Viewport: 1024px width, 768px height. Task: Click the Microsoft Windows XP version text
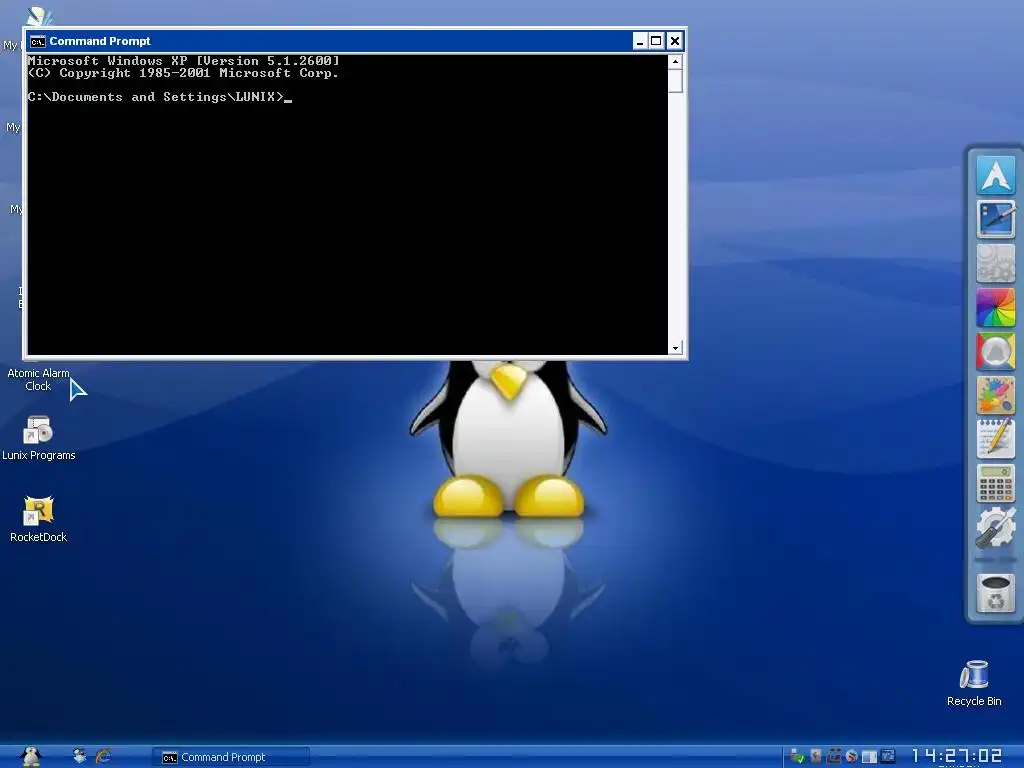tap(184, 61)
